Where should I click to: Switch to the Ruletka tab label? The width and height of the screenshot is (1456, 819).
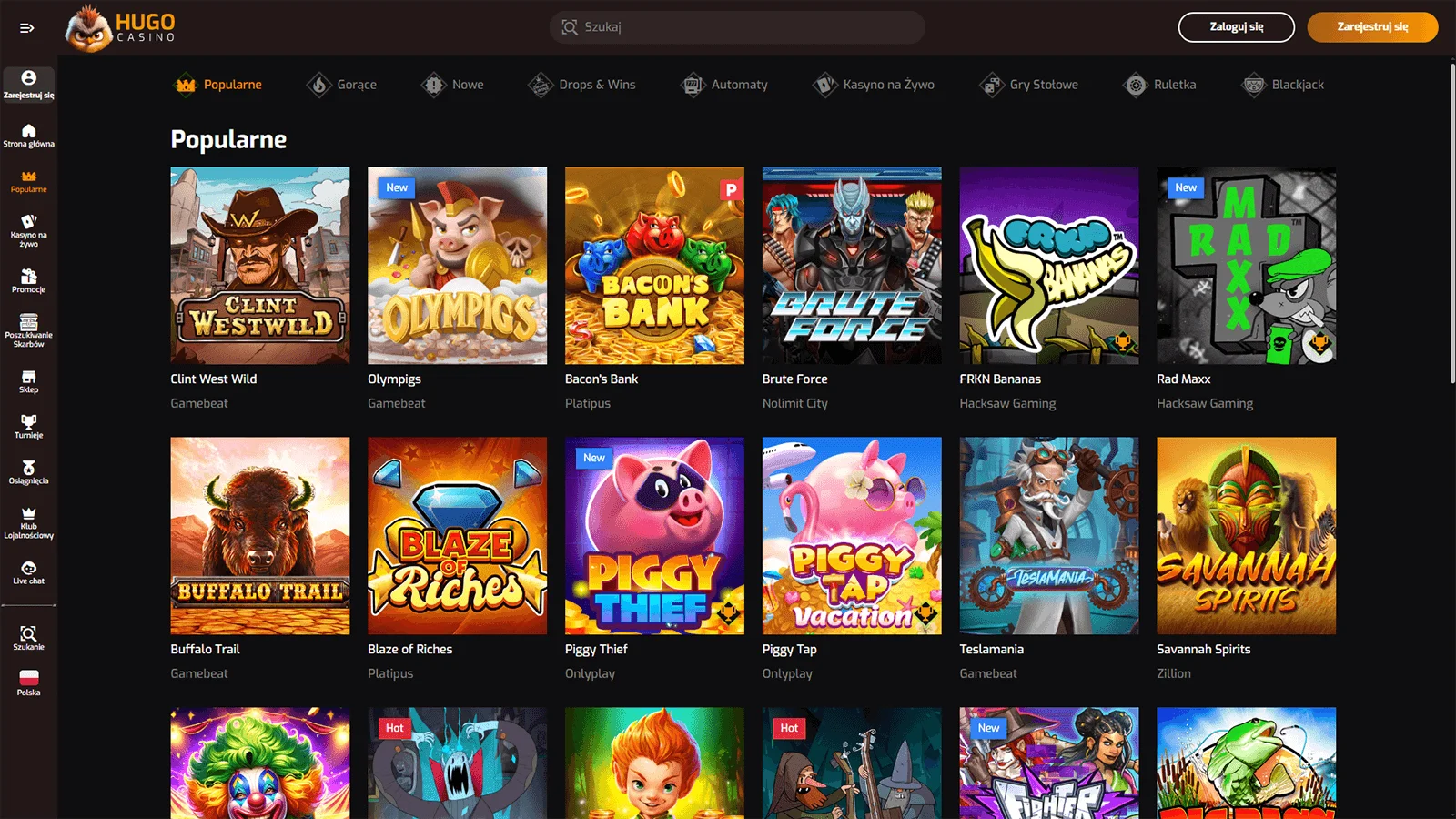coord(1175,85)
